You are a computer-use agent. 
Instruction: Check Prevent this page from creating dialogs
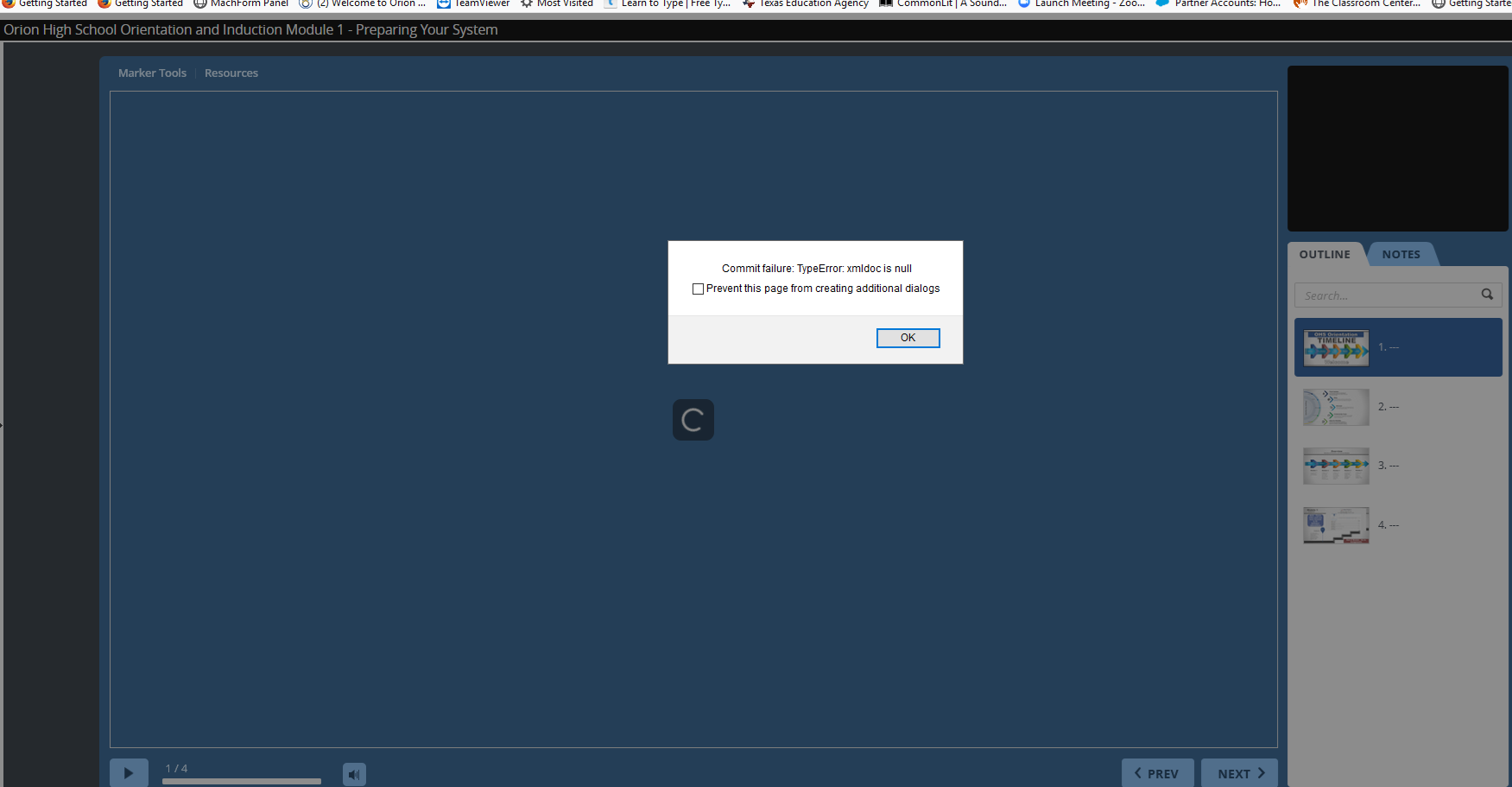[x=698, y=289]
